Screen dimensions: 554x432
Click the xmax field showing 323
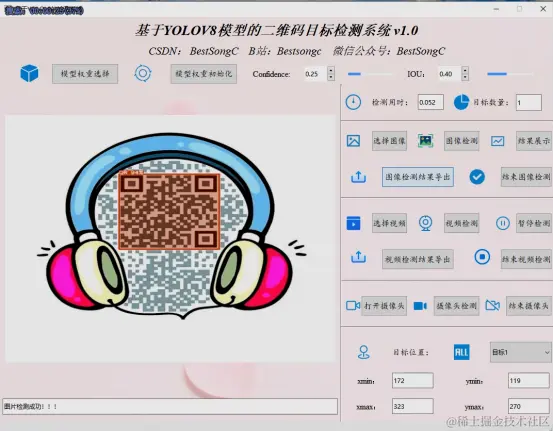[x=413, y=406]
